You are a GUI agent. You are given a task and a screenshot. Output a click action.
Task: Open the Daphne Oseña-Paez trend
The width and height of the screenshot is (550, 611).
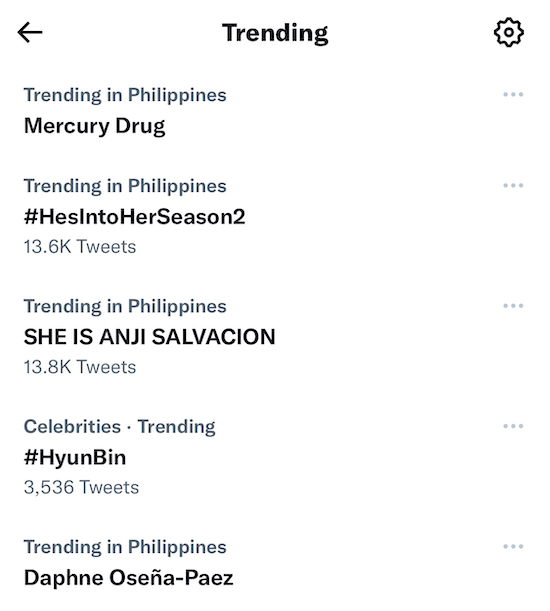click(x=129, y=578)
